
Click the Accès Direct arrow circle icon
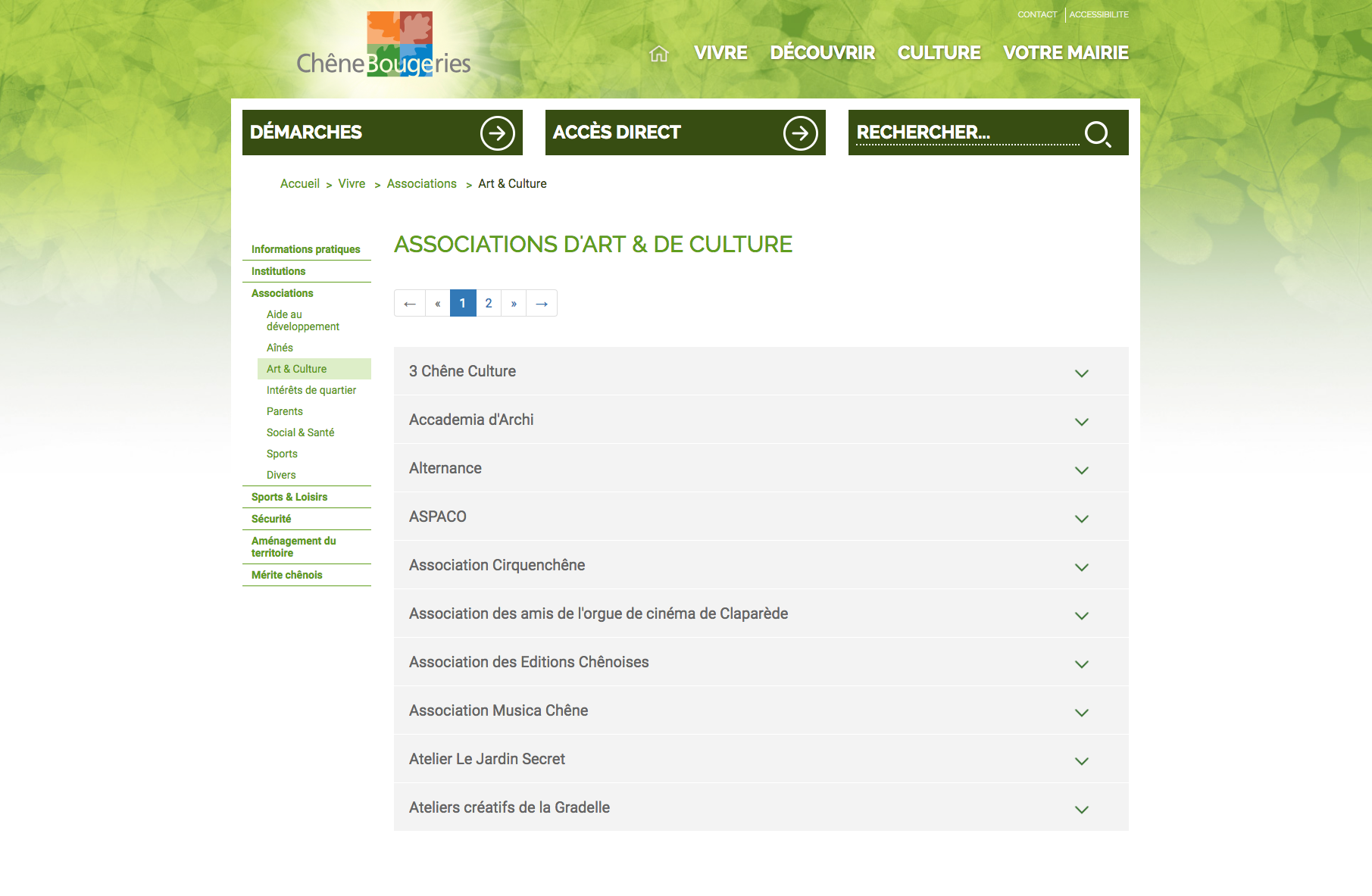[800, 133]
